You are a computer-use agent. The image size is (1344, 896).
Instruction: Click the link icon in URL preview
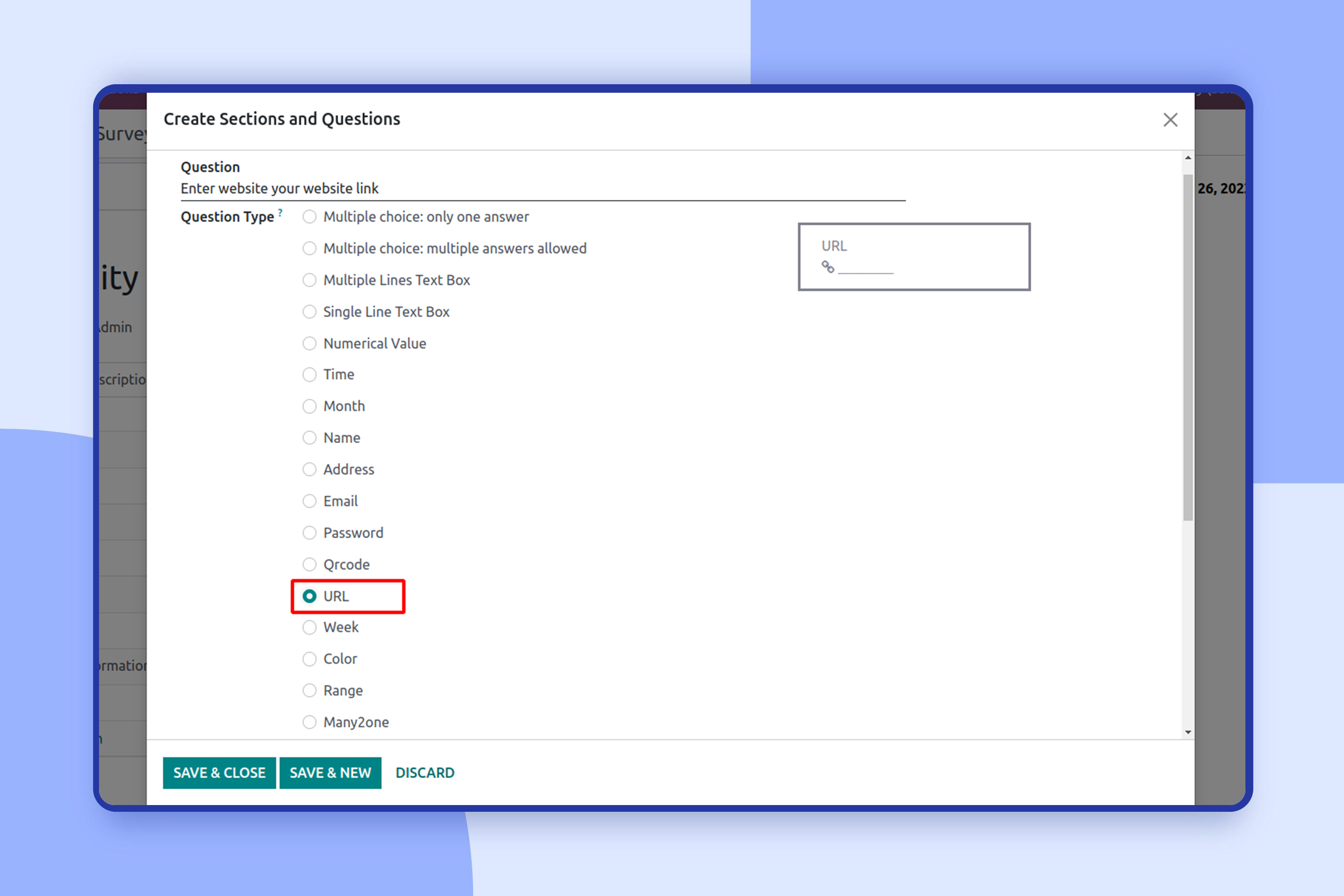click(827, 267)
